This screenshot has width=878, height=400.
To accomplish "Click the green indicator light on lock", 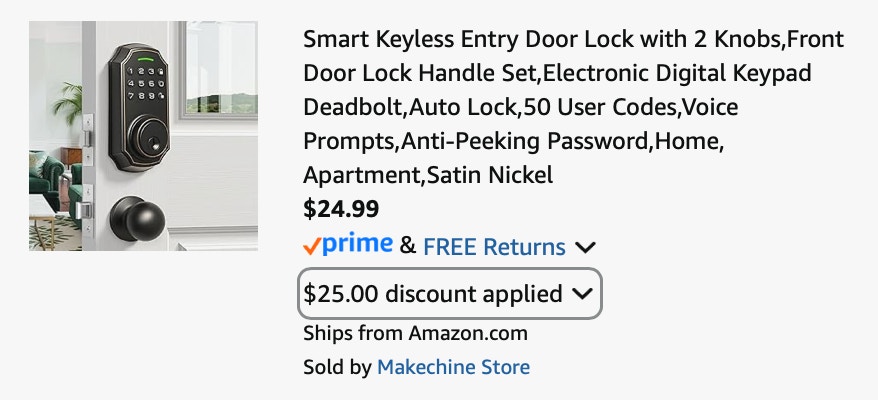I will (x=146, y=58).
